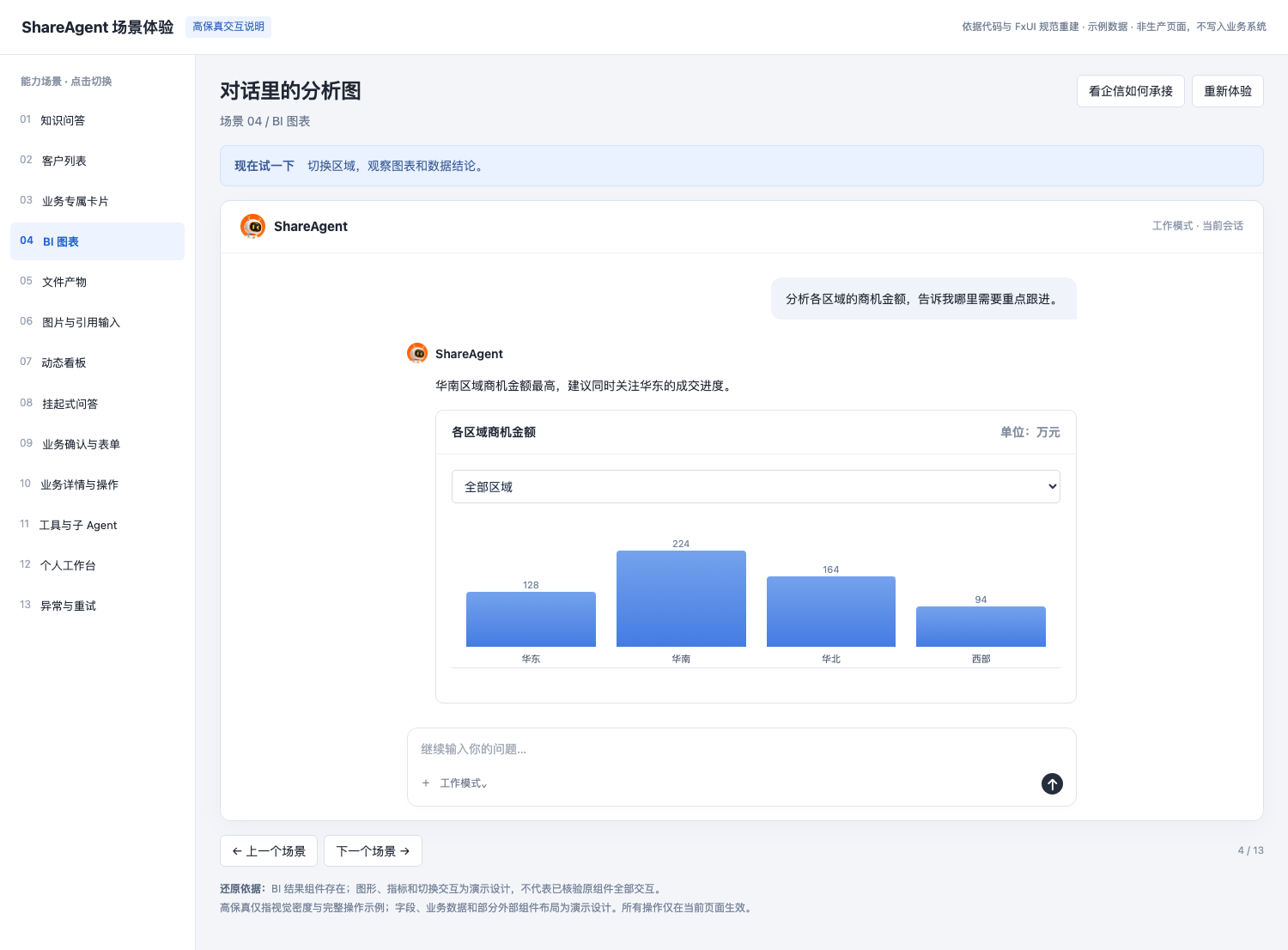Select the BI 图表 sidebar item

97,241
